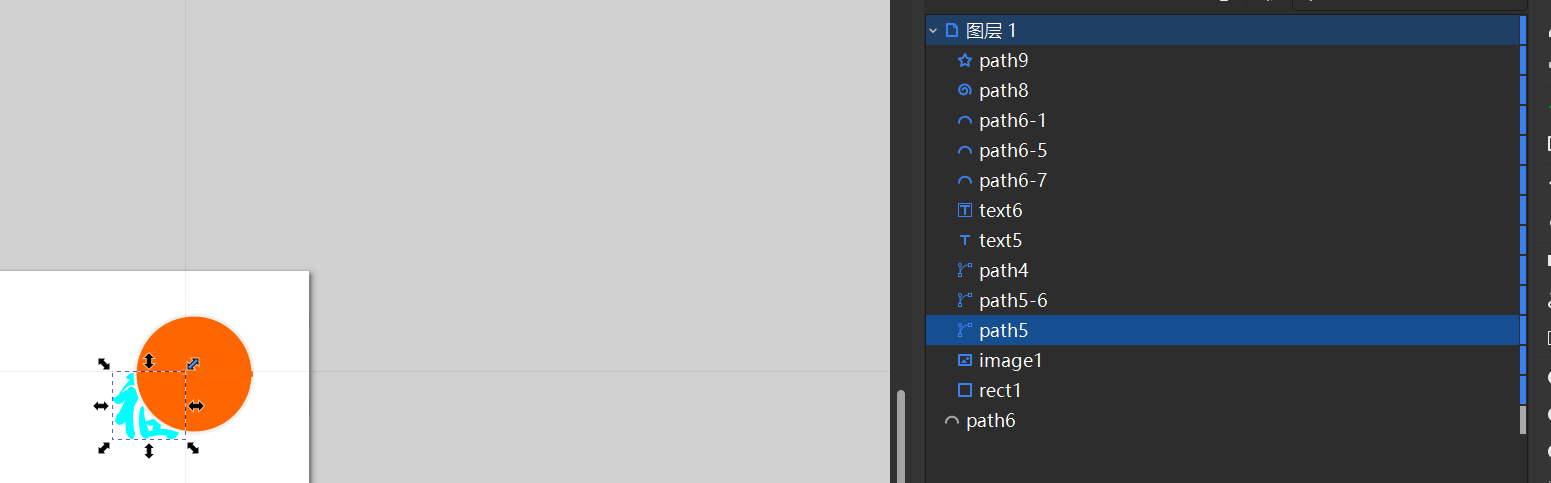Click the arc icon beside path6
Image resolution: width=1551 pixels, height=483 pixels.
(x=951, y=421)
